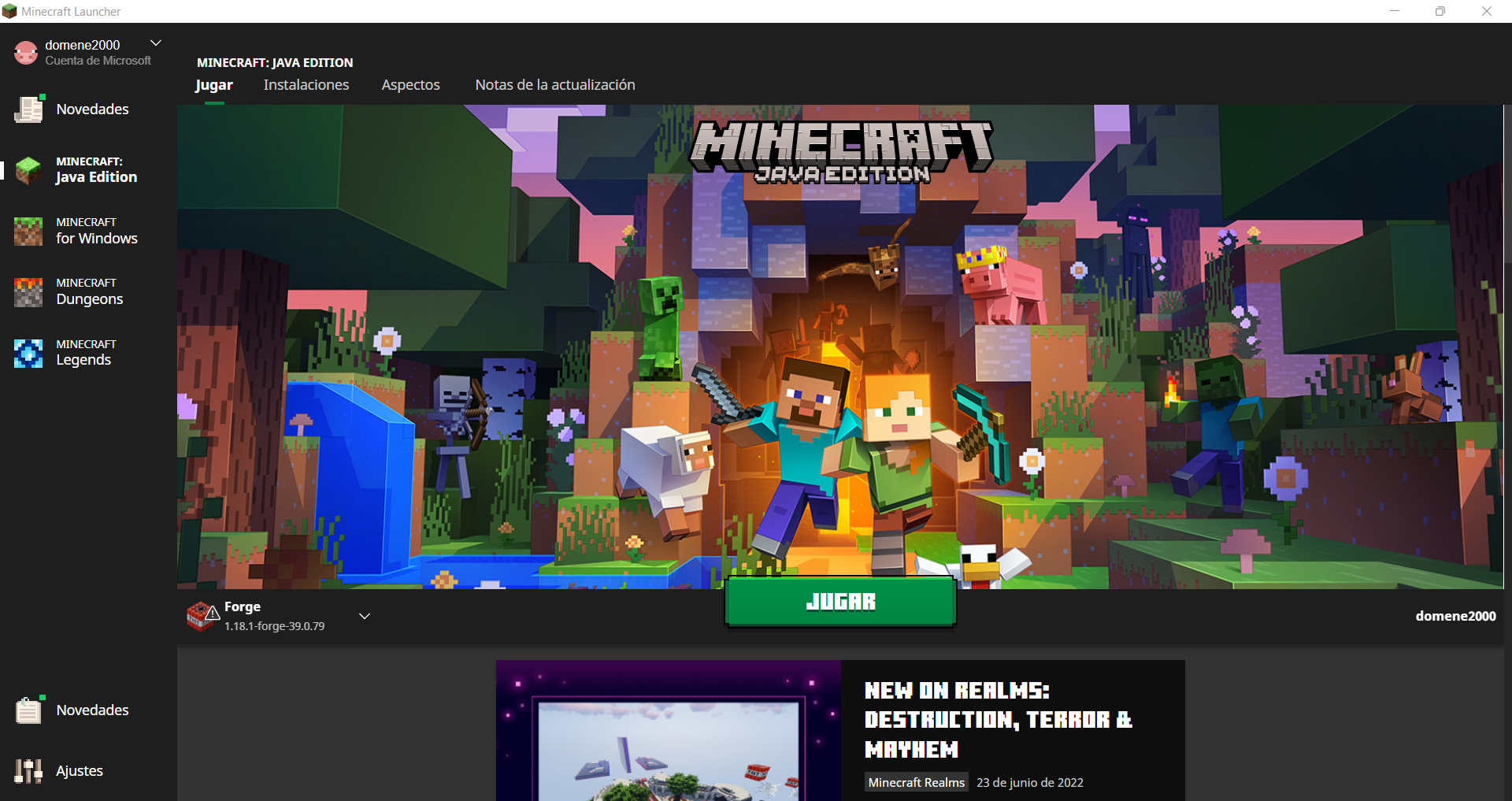This screenshot has width=1512, height=801.
Task: Restore down the Minecraft Launcher window
Action: pos(1440,11)
